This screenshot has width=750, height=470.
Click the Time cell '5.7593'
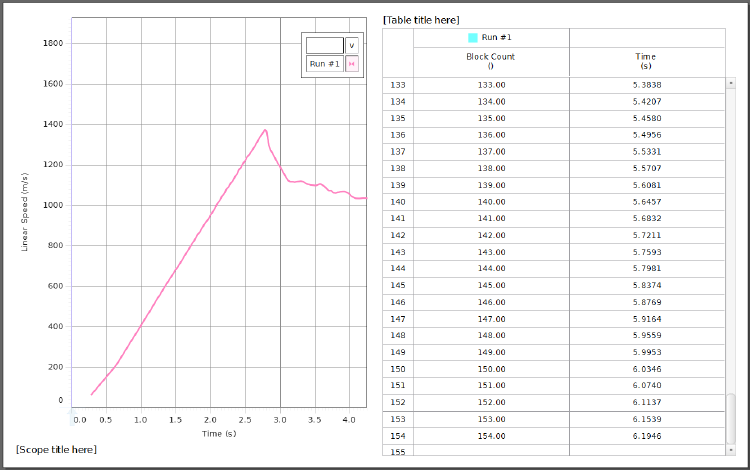tap(647, 252)
